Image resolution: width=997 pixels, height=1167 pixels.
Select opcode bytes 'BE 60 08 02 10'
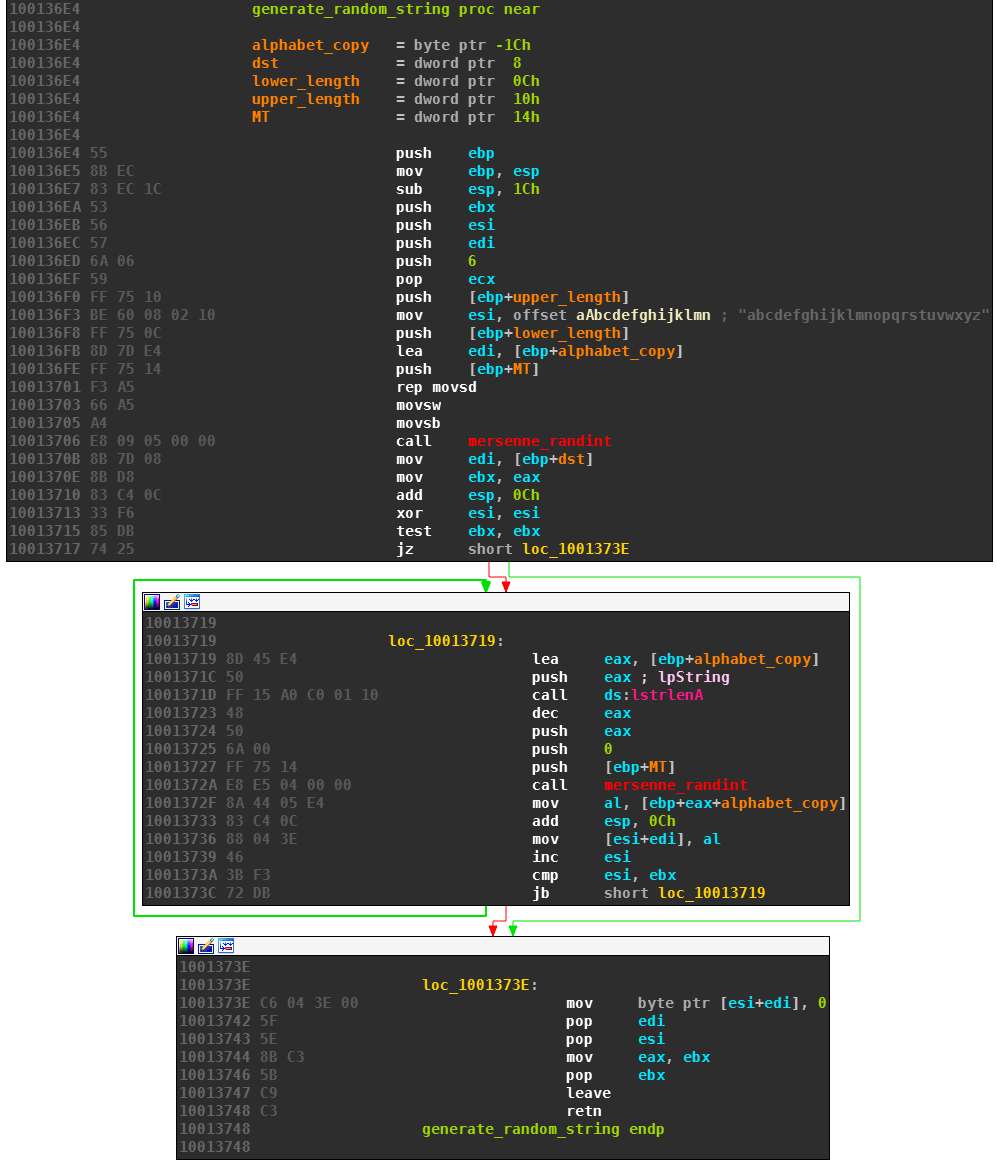click(x=153, y=315)
